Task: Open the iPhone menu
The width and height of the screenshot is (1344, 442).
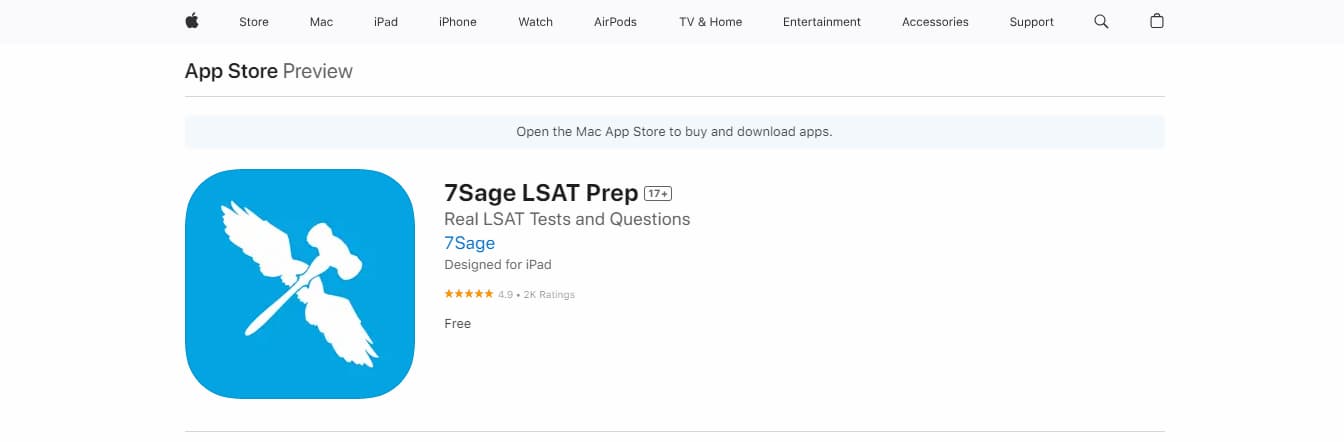Action: click(x=458, y=22)
